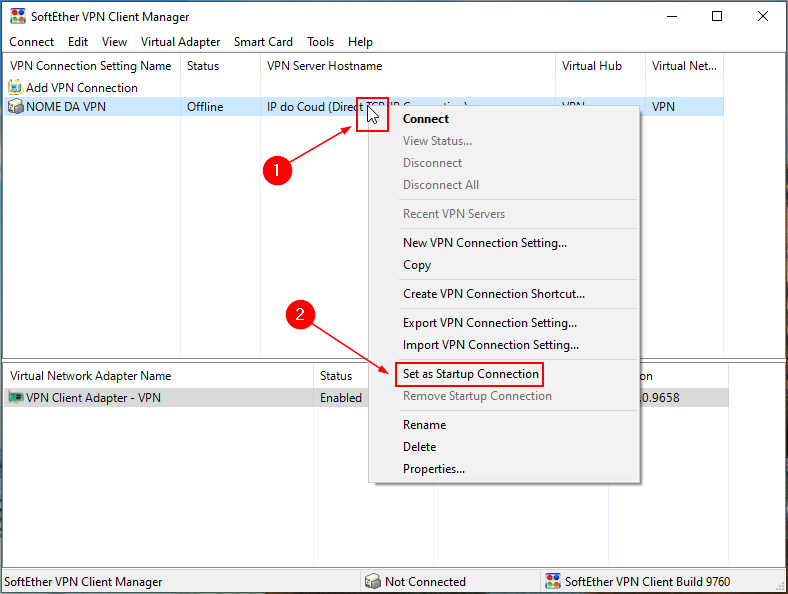Screen dimensions: 788x594
Task: Close the SoftEther VPN Client Manager window
Action: pyautogui.click(x=762, y=17)
